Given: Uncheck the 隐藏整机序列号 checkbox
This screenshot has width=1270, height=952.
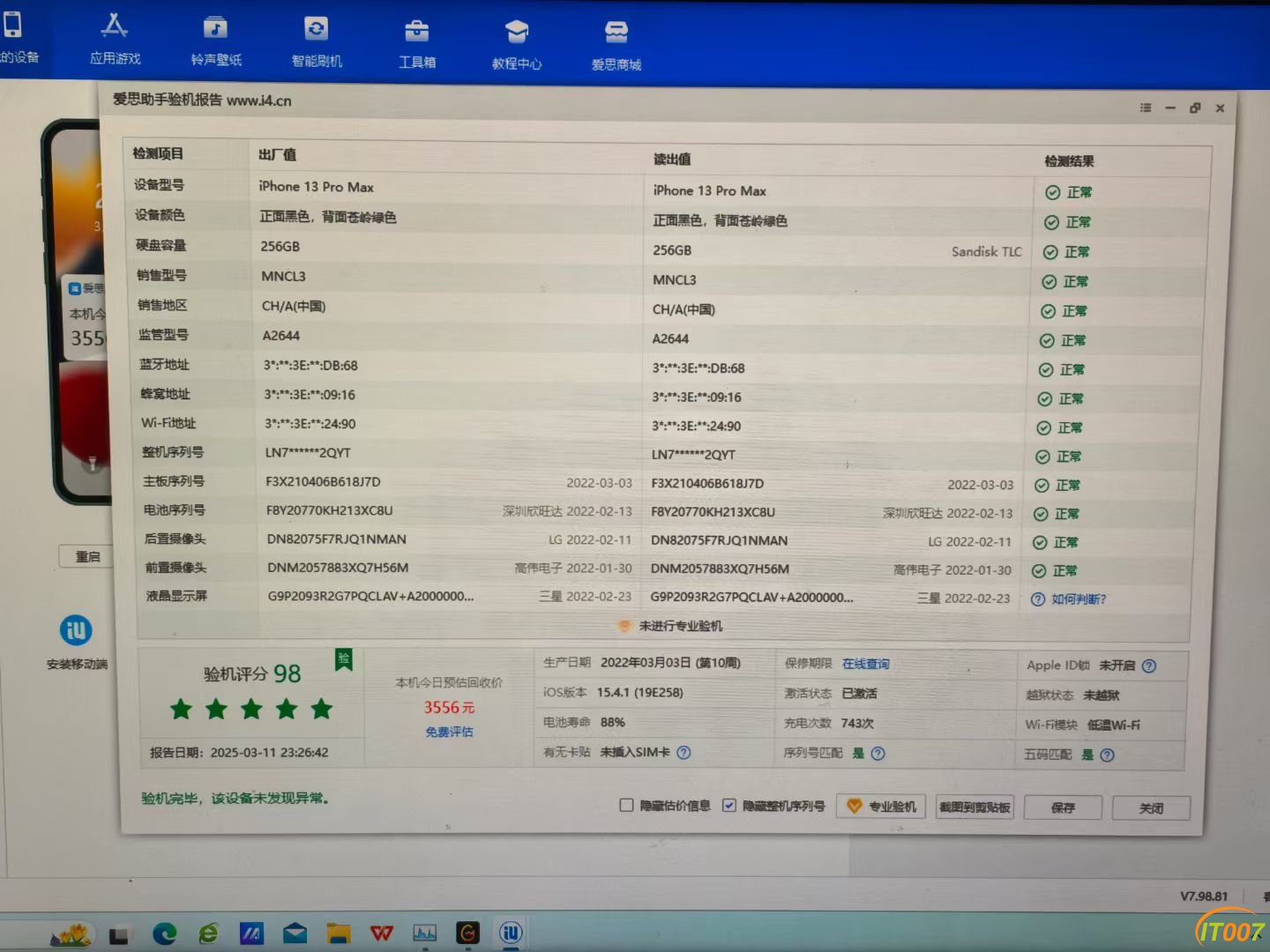Looking at the screenshot, I should coord(728,805).
